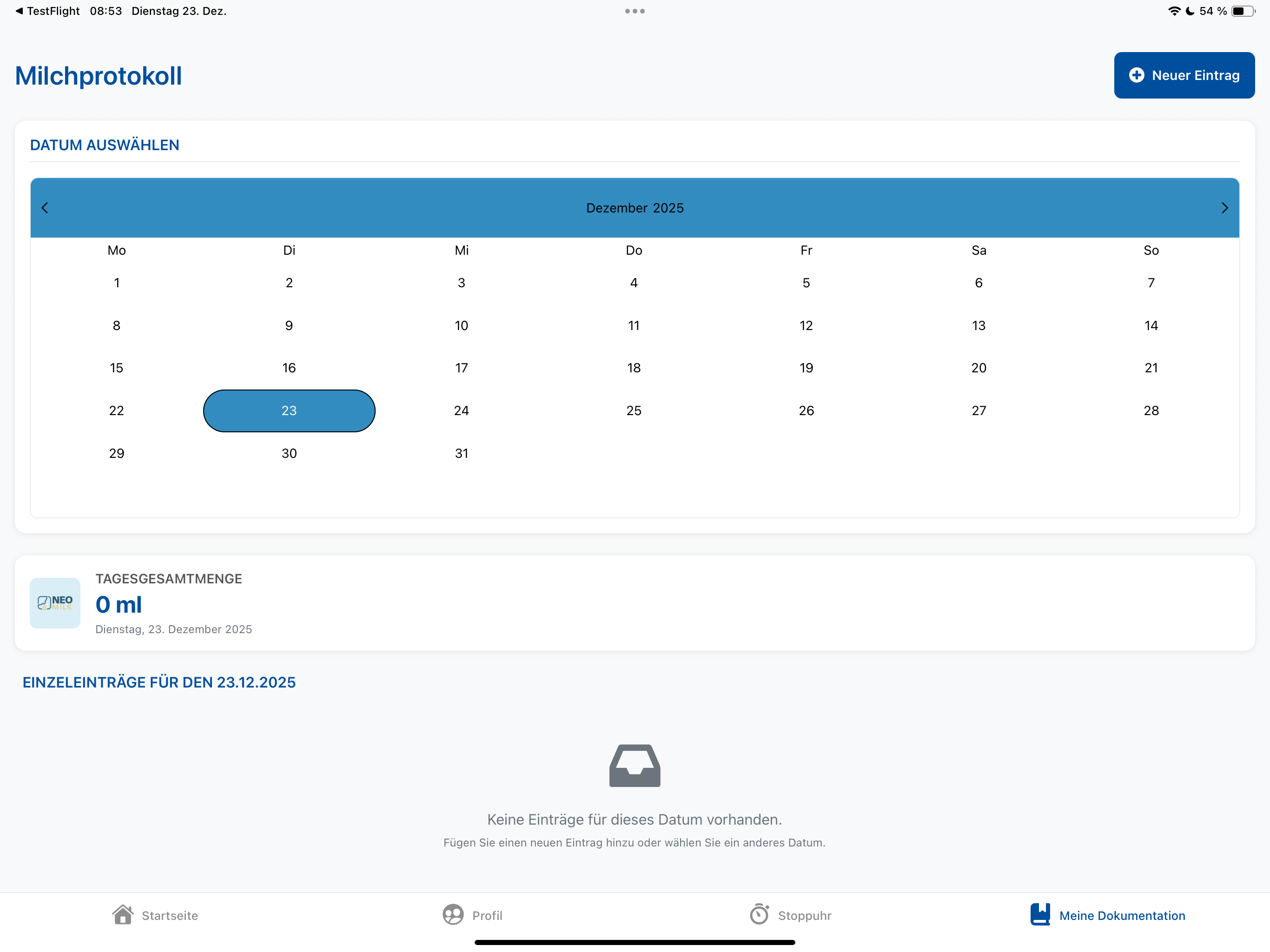
Task: Click the NEO MILK logo thumbnail
Action: 55,603
